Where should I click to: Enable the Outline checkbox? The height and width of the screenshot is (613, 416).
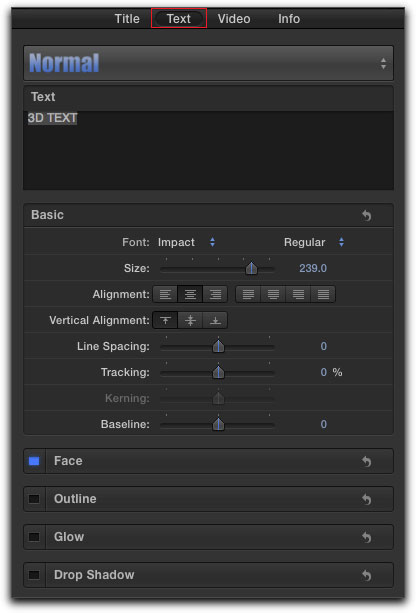tap(34, 499)
